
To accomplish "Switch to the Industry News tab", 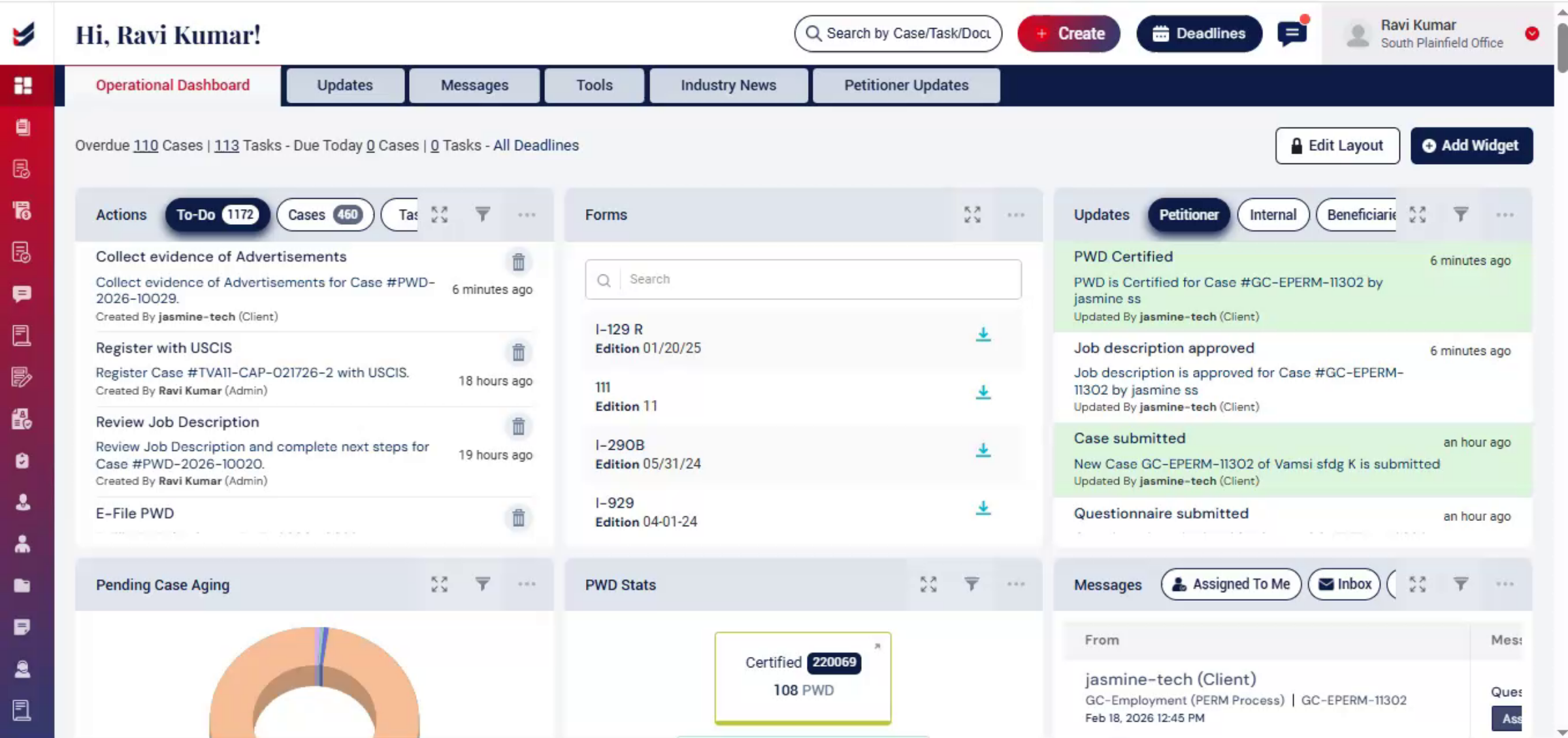I will (x=728, y=85).
